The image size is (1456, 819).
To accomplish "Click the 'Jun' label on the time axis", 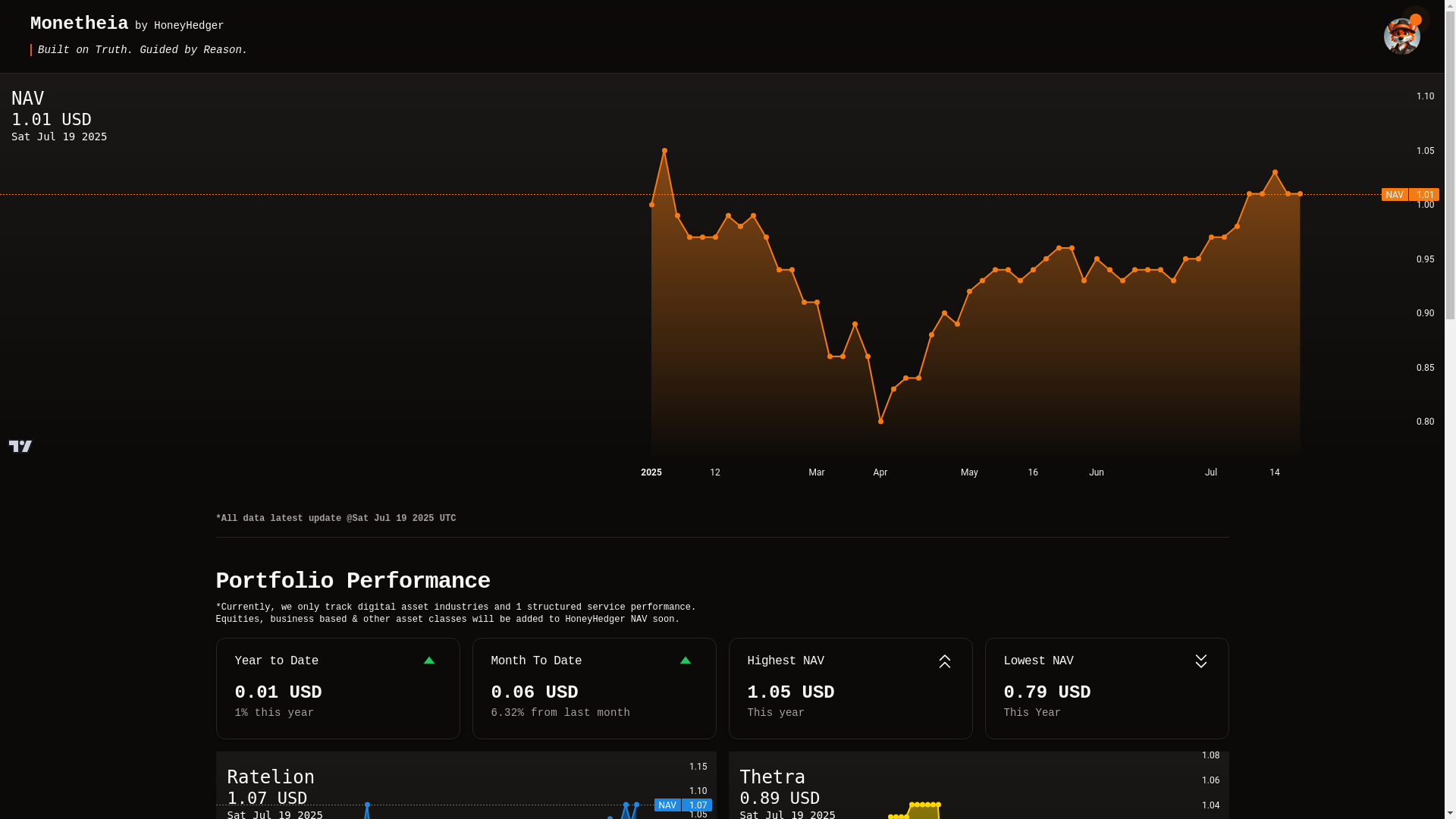I will pos(1097,472).
